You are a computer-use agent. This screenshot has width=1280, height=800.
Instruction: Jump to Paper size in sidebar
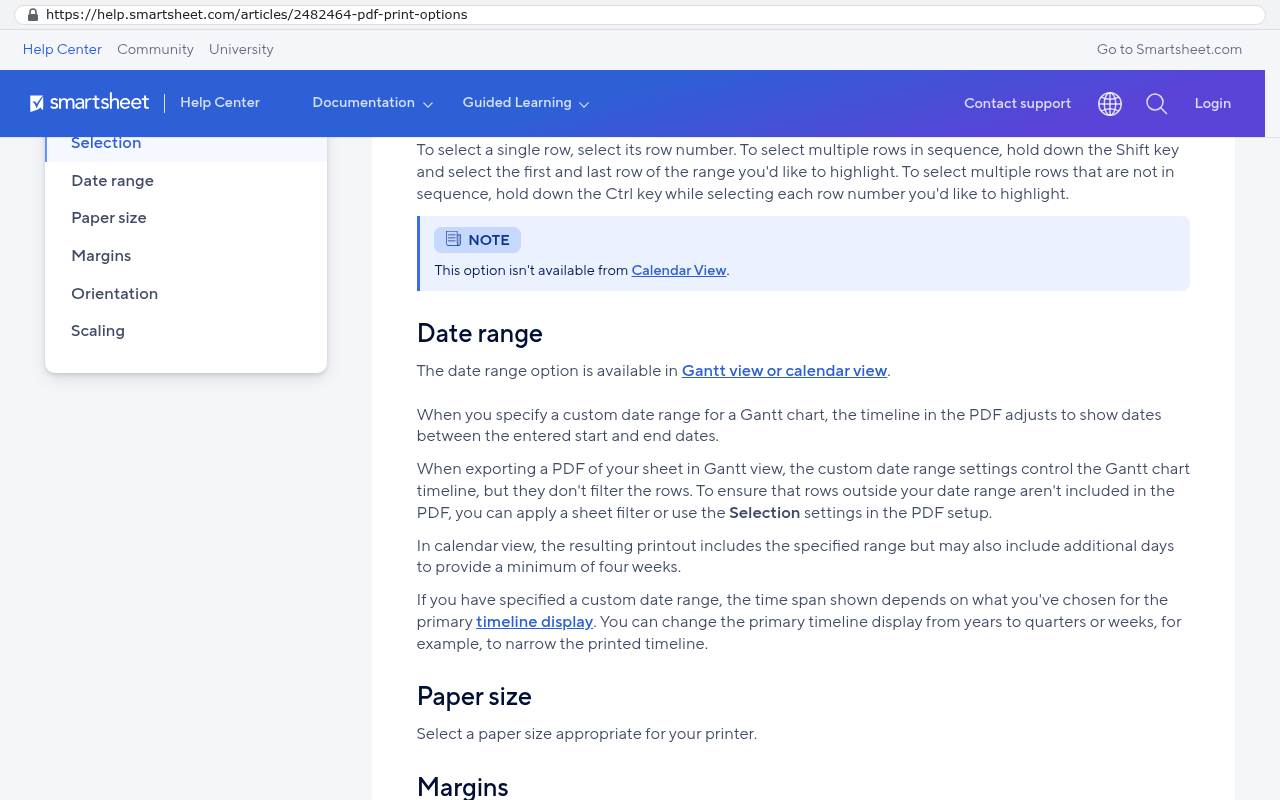point(109,218)
